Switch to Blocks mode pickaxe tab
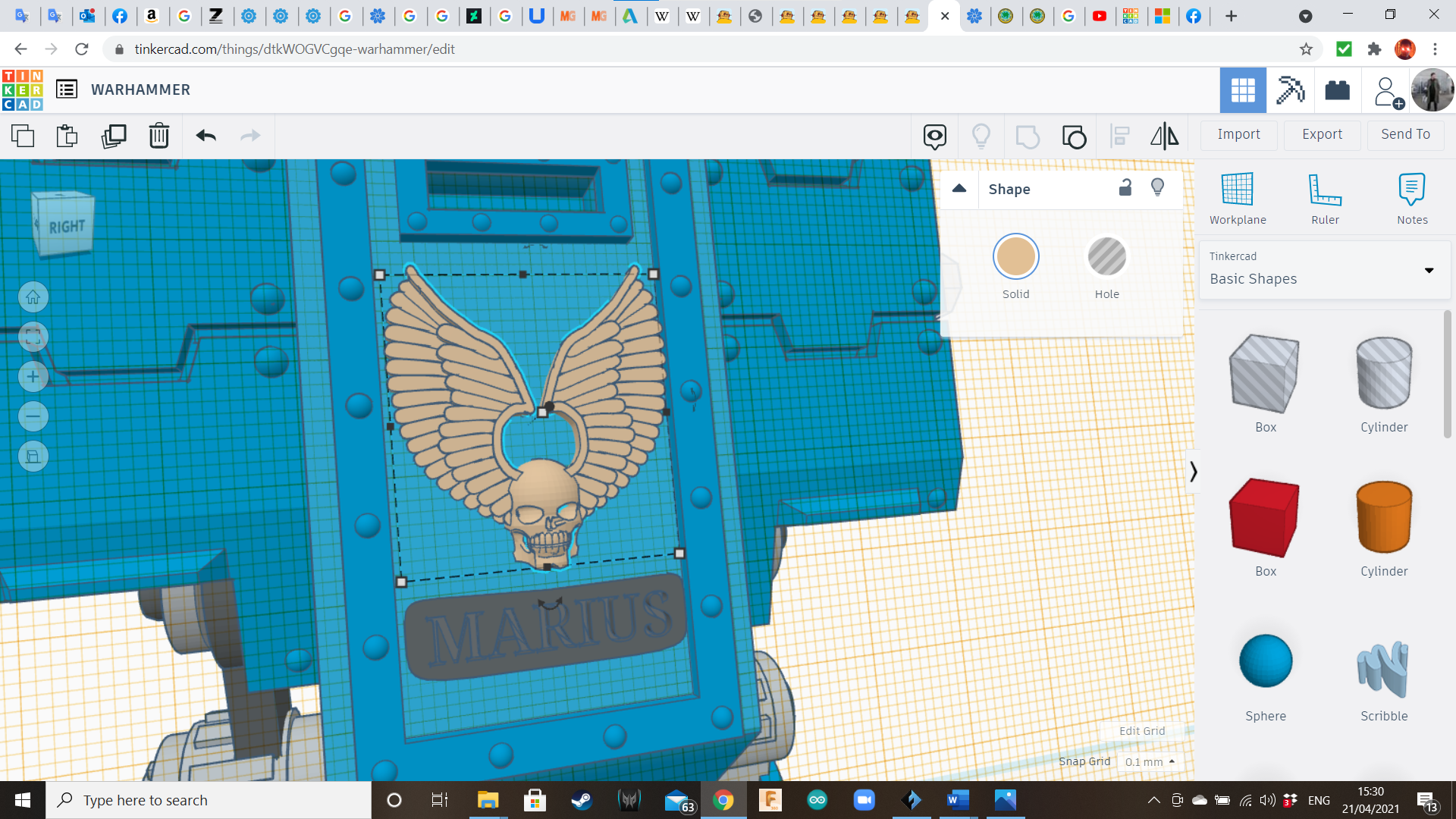Image resolution: width=1456 pixels, height=819 pixels. click(1290, 90)
